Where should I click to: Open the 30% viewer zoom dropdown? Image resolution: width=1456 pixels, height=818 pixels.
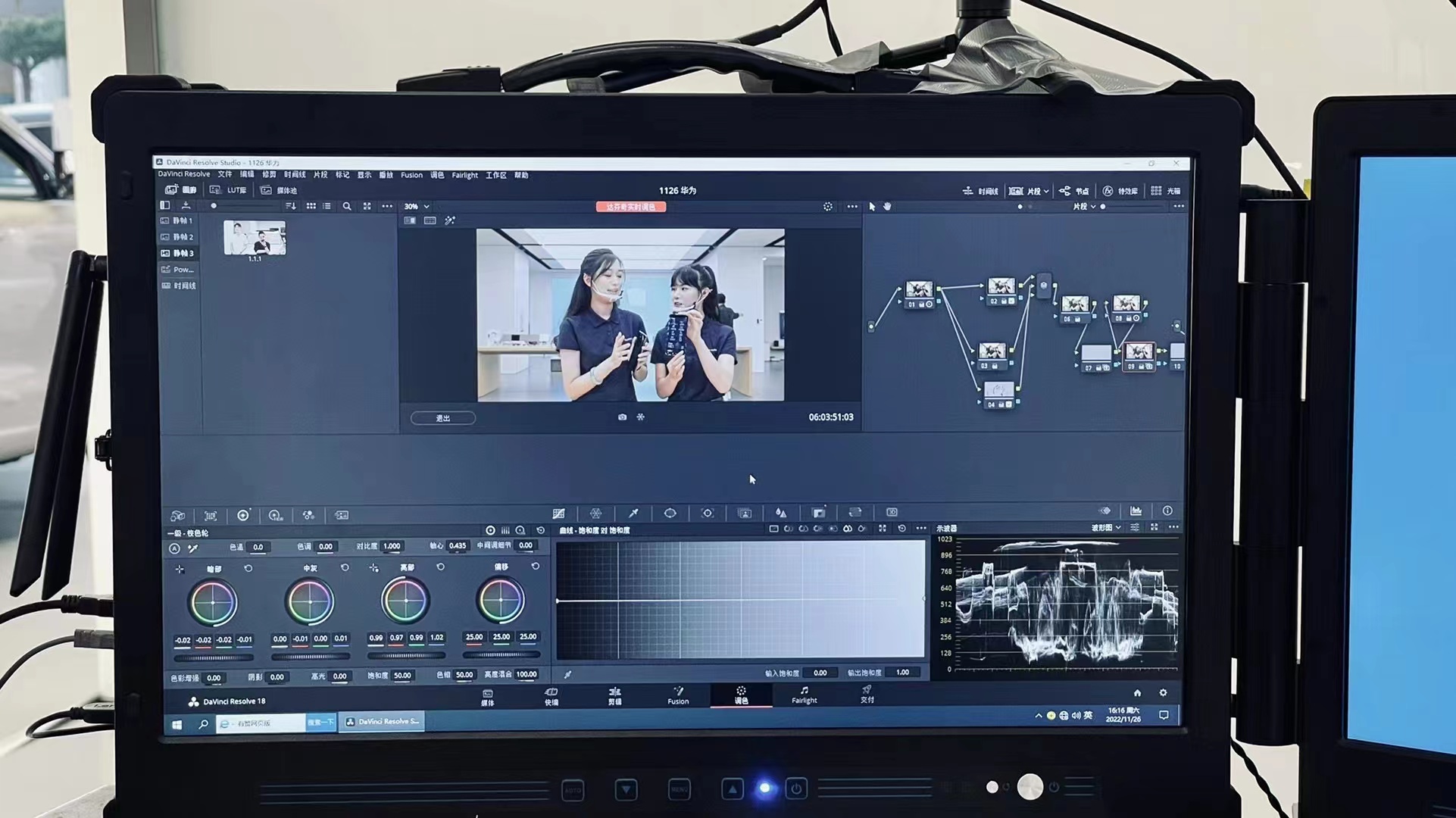(417, 206)
